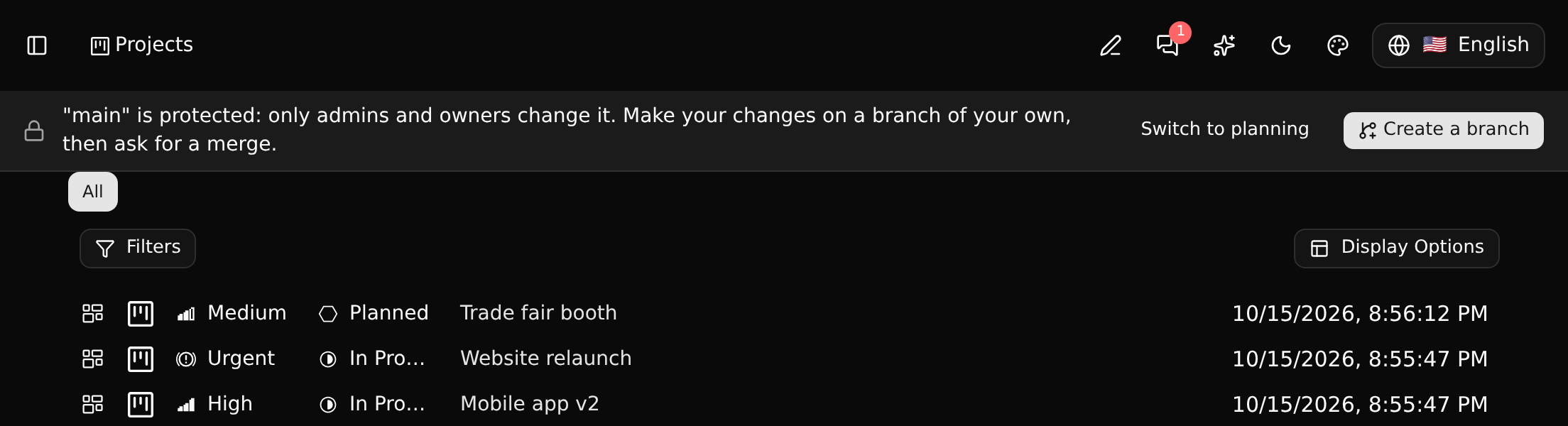Click Projects in the header
The image size is (1568, 426).
142,45
